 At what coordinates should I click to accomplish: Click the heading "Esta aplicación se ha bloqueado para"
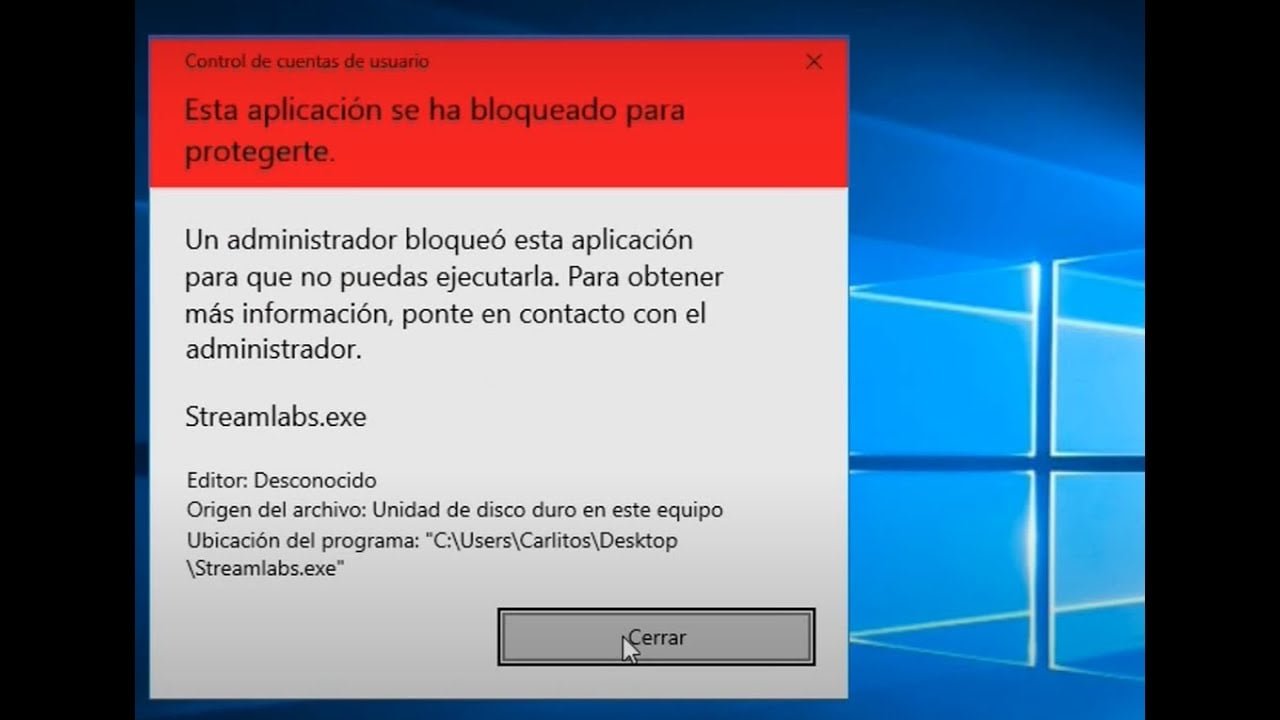(435, 110)
